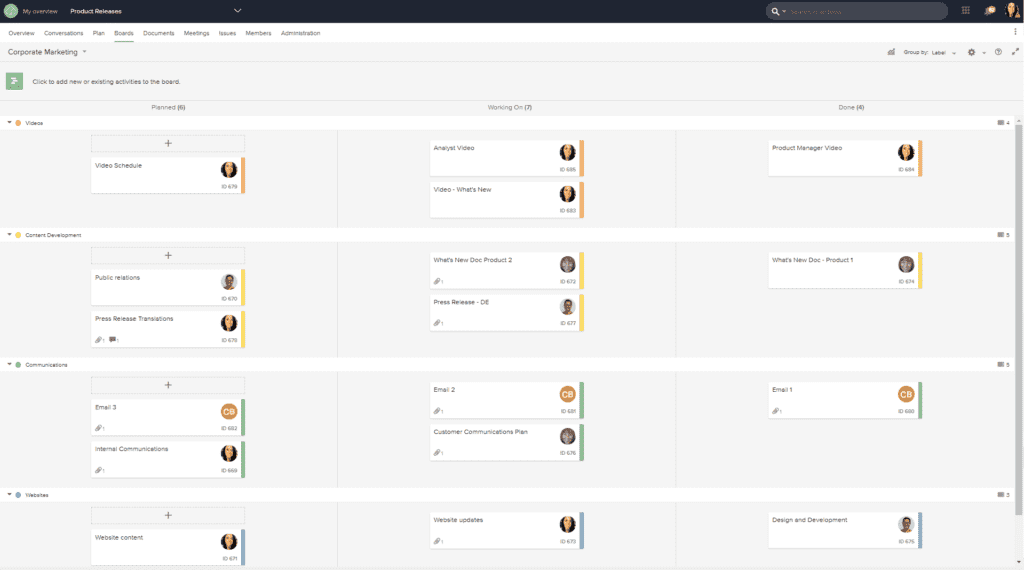Switch to the Plan tab
The height and width of the screenshot is (570, 1024).
coord(99,33)
